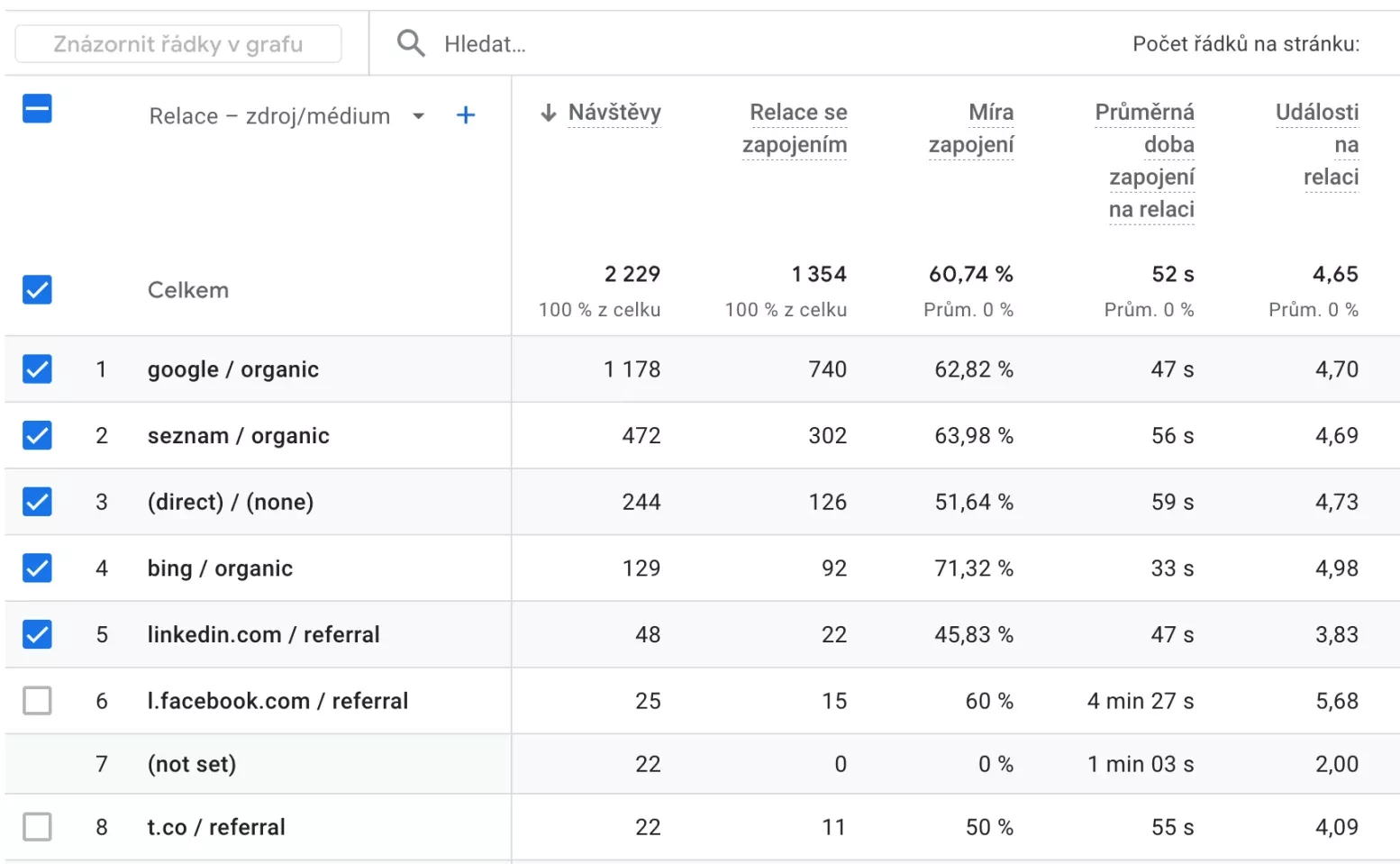Sort by Relace se zapojením column
This screenshot has width=1400, height=864.
pos(795,129)
